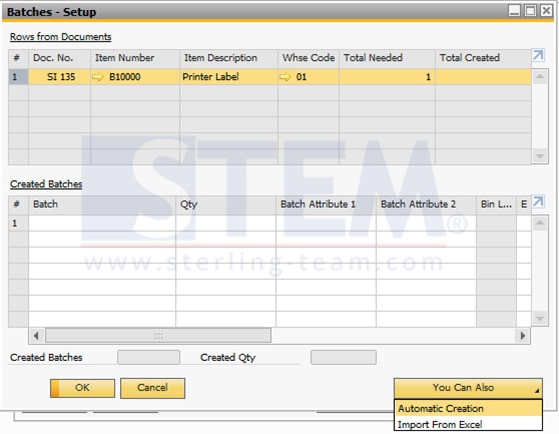559x434 pixels.
Task: Expand the Rows from Documents table via corner arrow icon
Action: (x=538, y=55)
